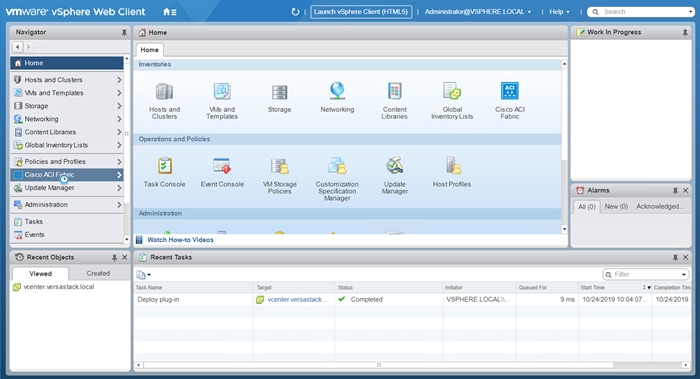
Task: Switch to the Viewed tab in Recent Objects
Action: pyautogui.click(x=41, y=274)
